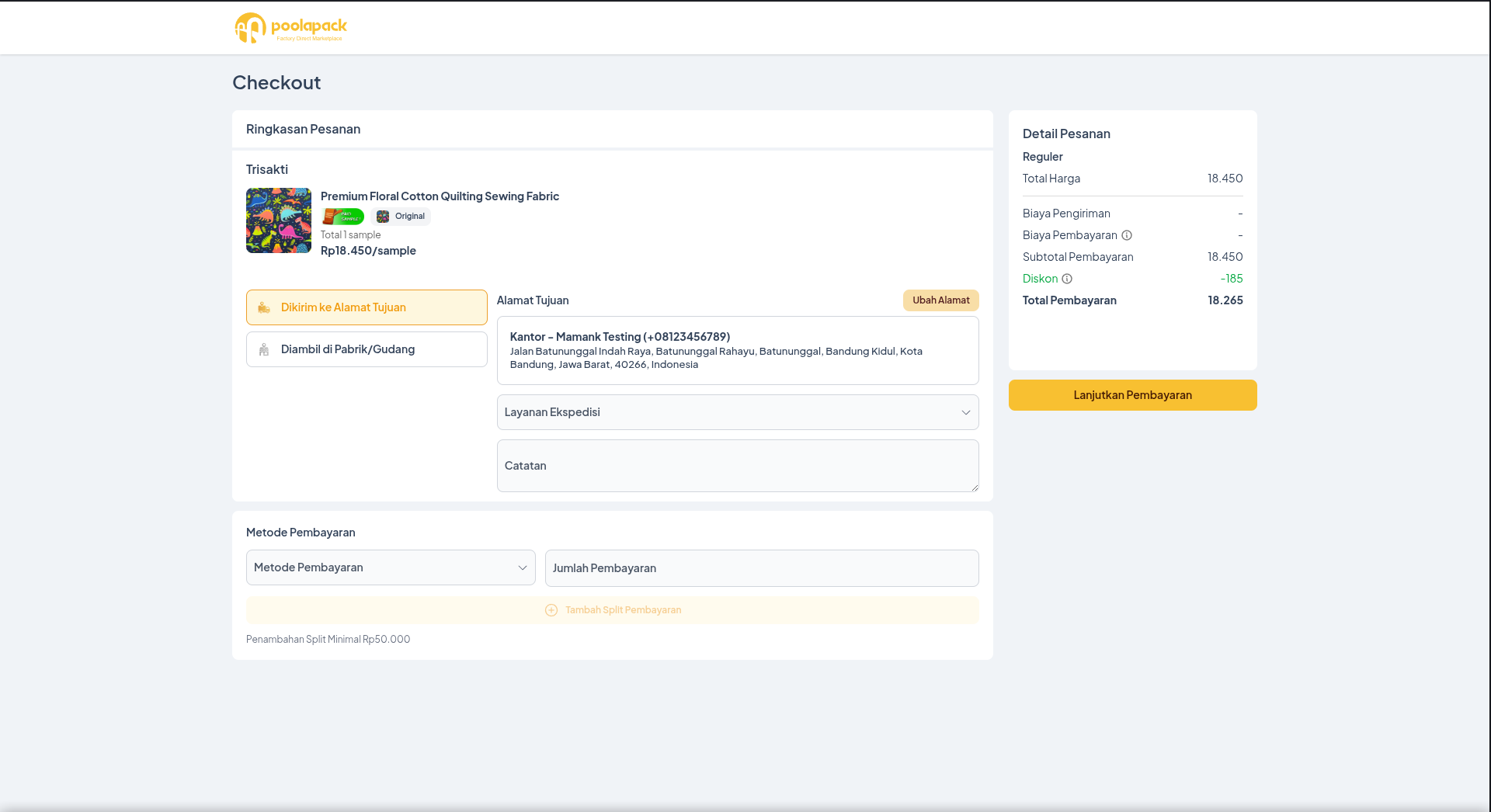
Task: Click the Rp18.450/sample price text
Action: tap(368, 251)
